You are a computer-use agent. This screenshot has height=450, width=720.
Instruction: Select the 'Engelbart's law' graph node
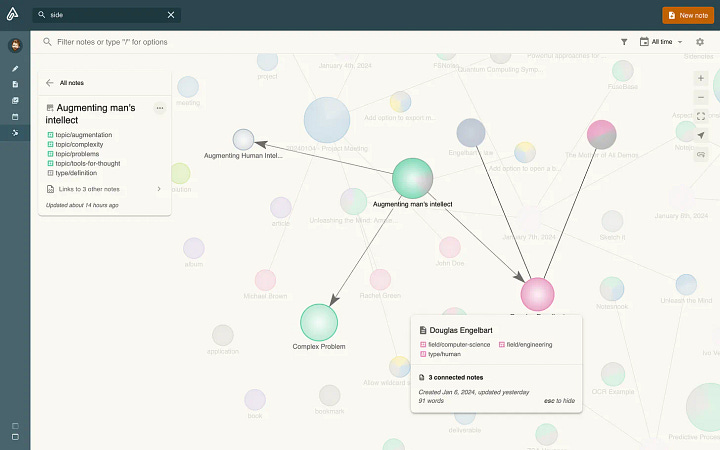471,133
